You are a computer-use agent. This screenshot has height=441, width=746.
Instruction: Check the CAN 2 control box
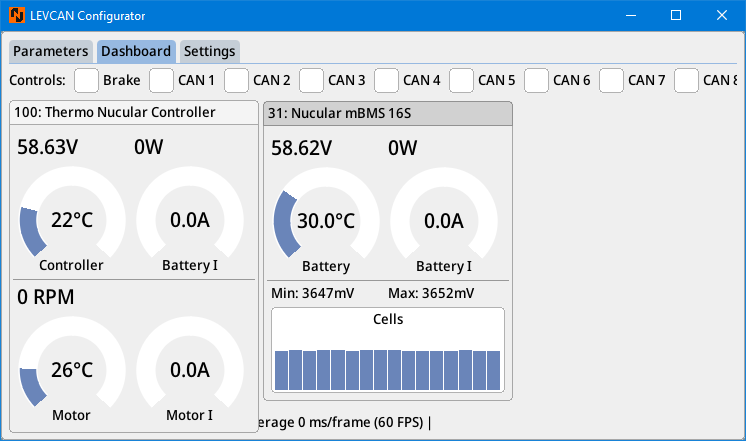[x=237, y=80]
